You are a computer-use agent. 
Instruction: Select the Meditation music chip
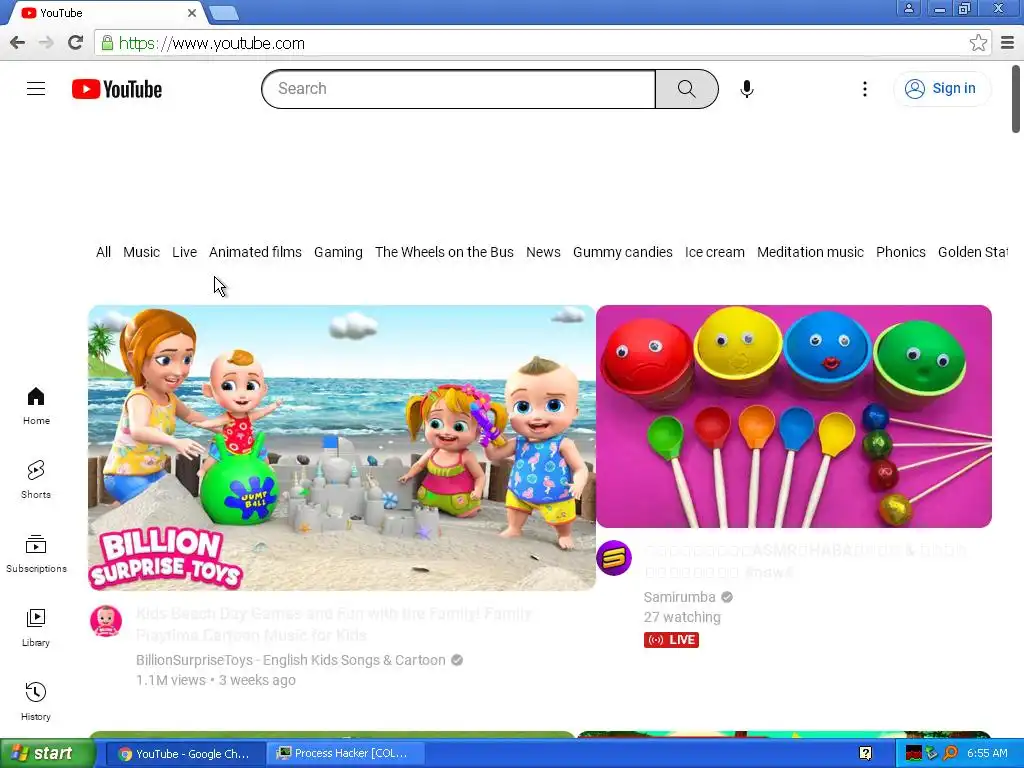(810, 252)
